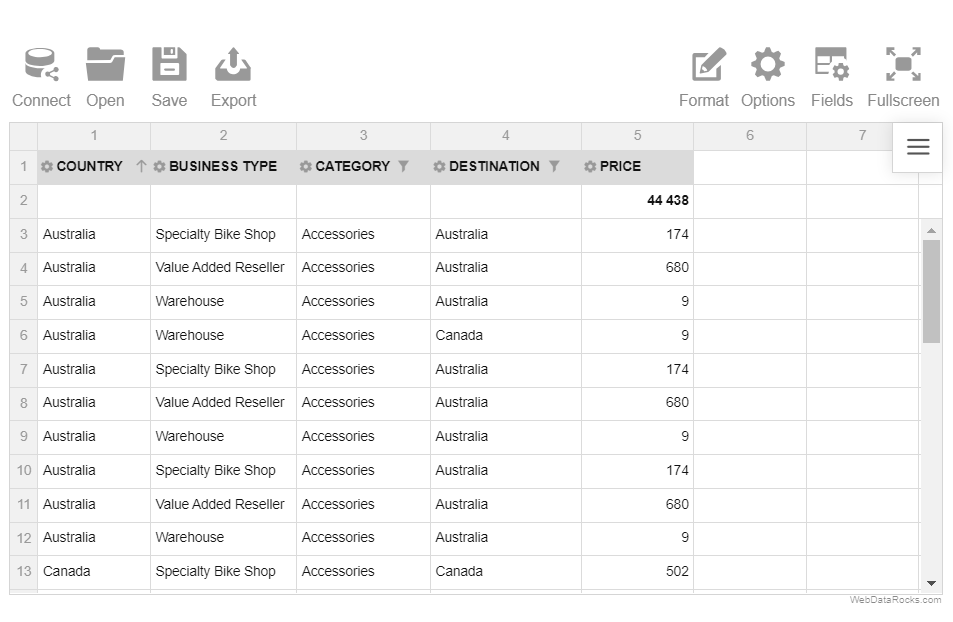The image size is (953, 622).
Task: Select the grand total 44 438 cell
Action: tap(637, 201)
